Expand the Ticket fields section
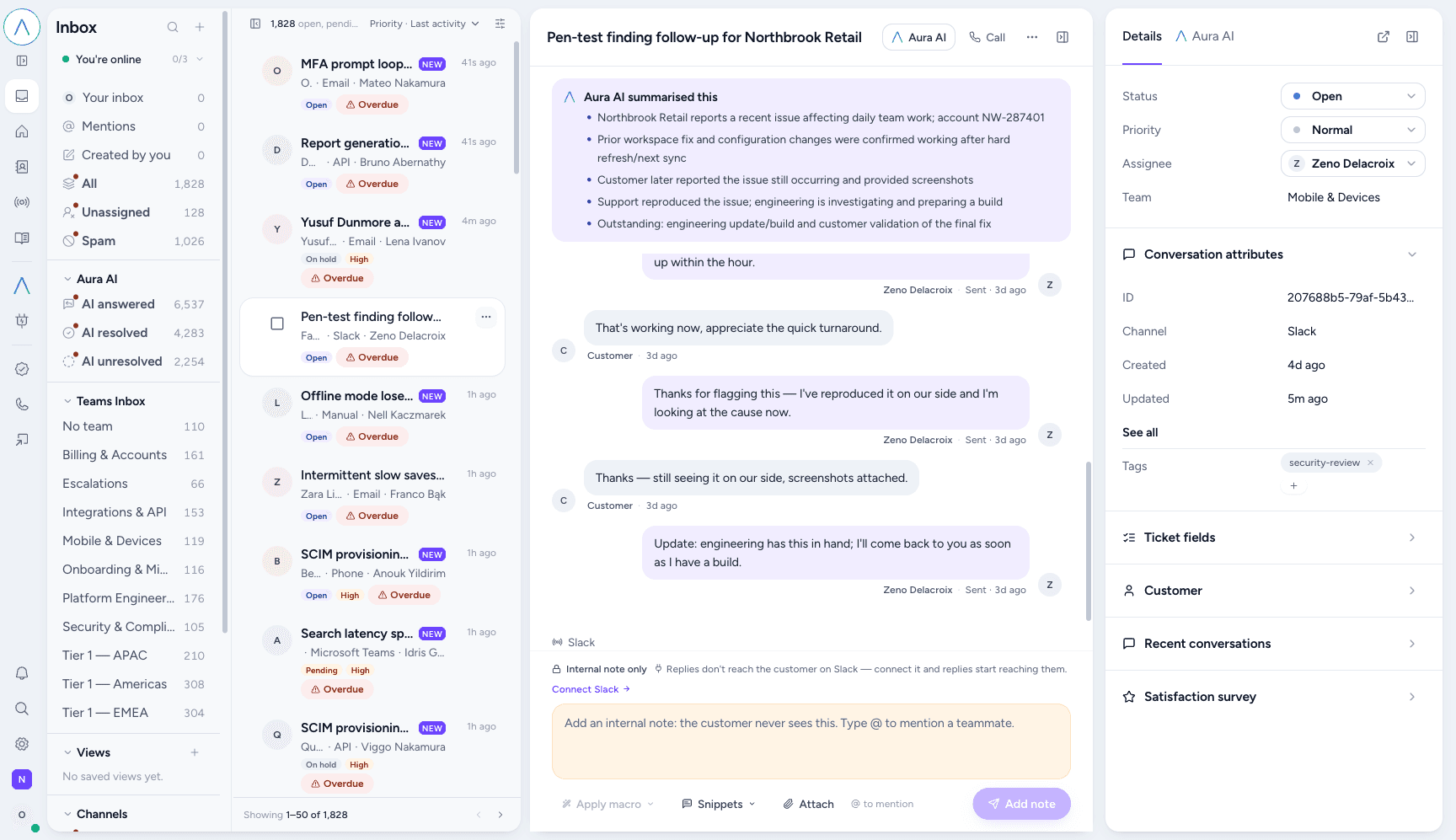Viewport: 1456px width, 840px height. [1273, 538]
